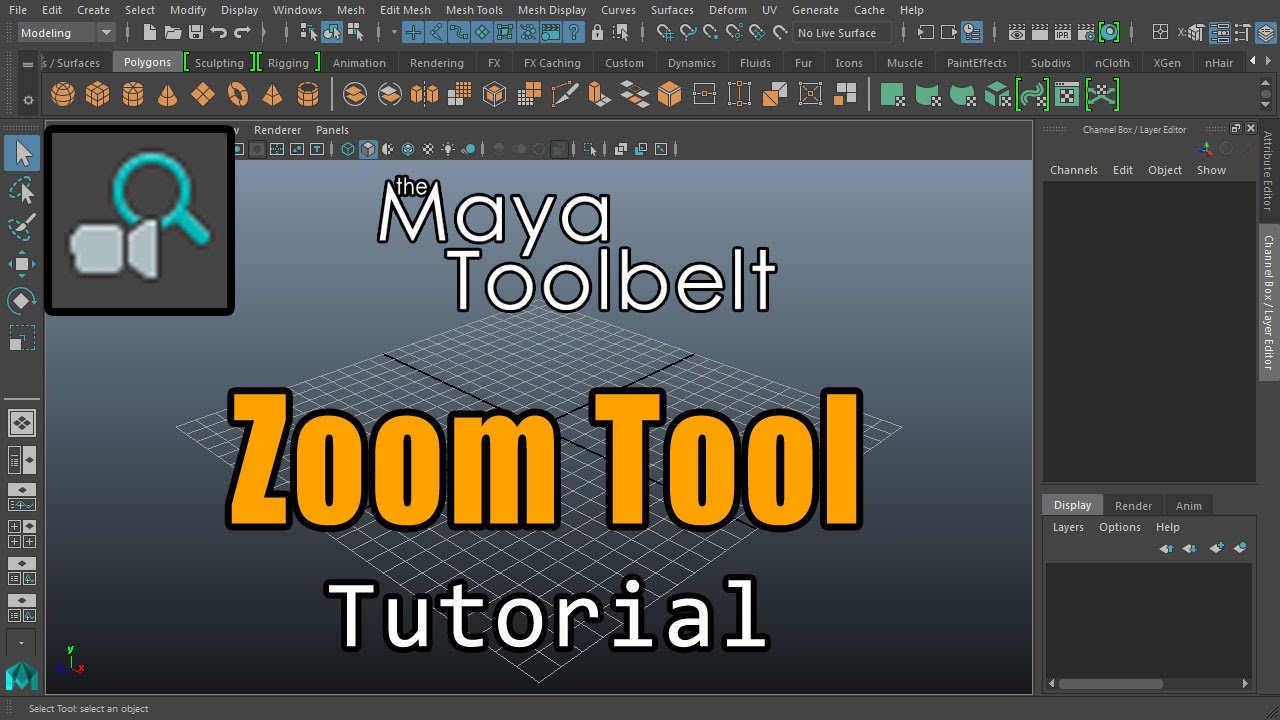Viewport: 1280px width, 720px height.
Task: Toggle viewport use all lights bulb
Action: point(448,149)
